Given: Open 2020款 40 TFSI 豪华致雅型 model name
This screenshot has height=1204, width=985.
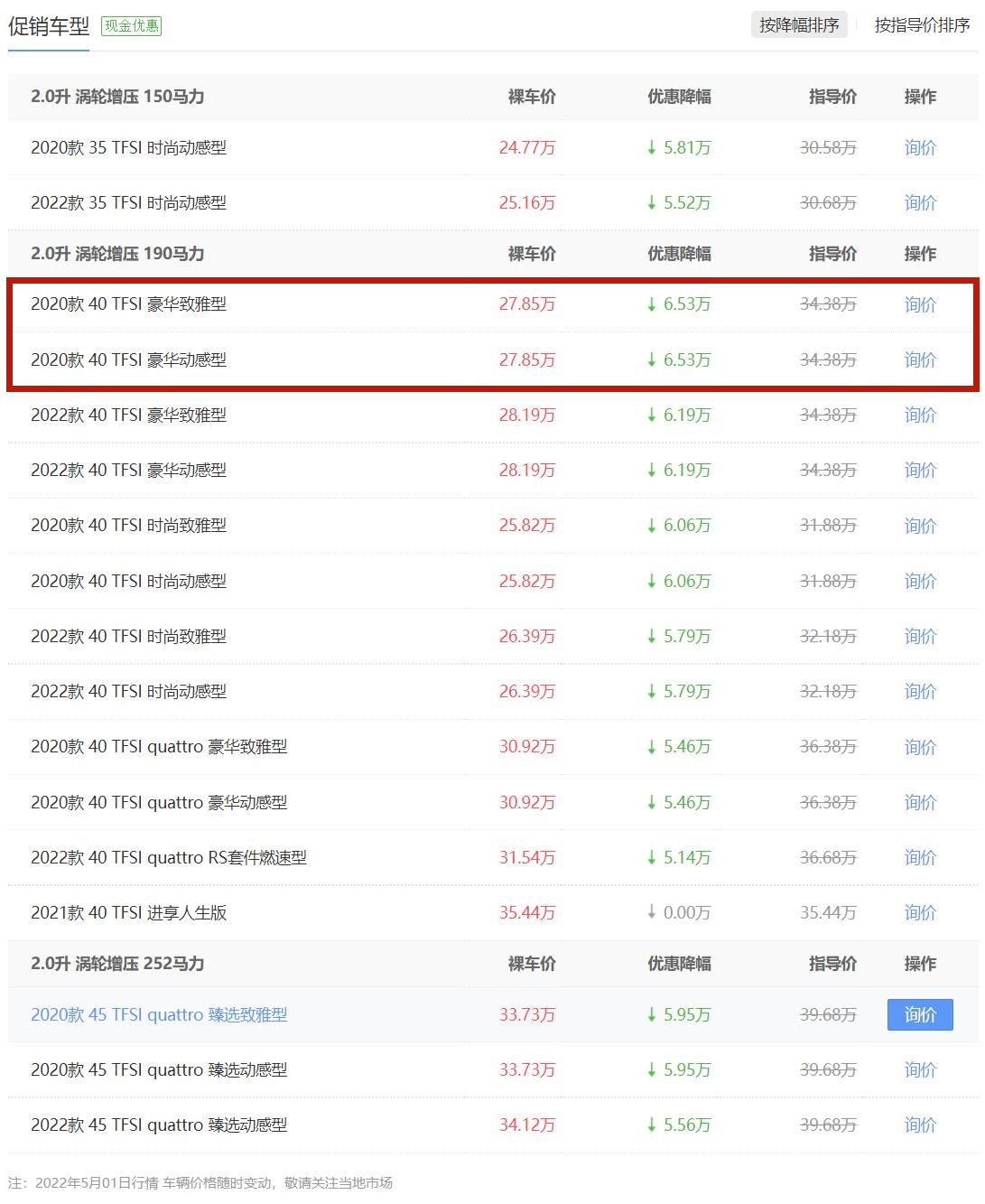Looking at the screenshot, I should tap(128, 304).
